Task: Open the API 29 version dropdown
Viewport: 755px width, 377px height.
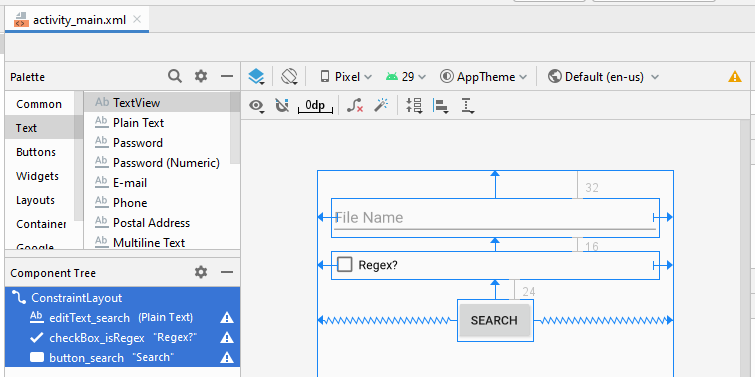Action: tap(406, 77)
